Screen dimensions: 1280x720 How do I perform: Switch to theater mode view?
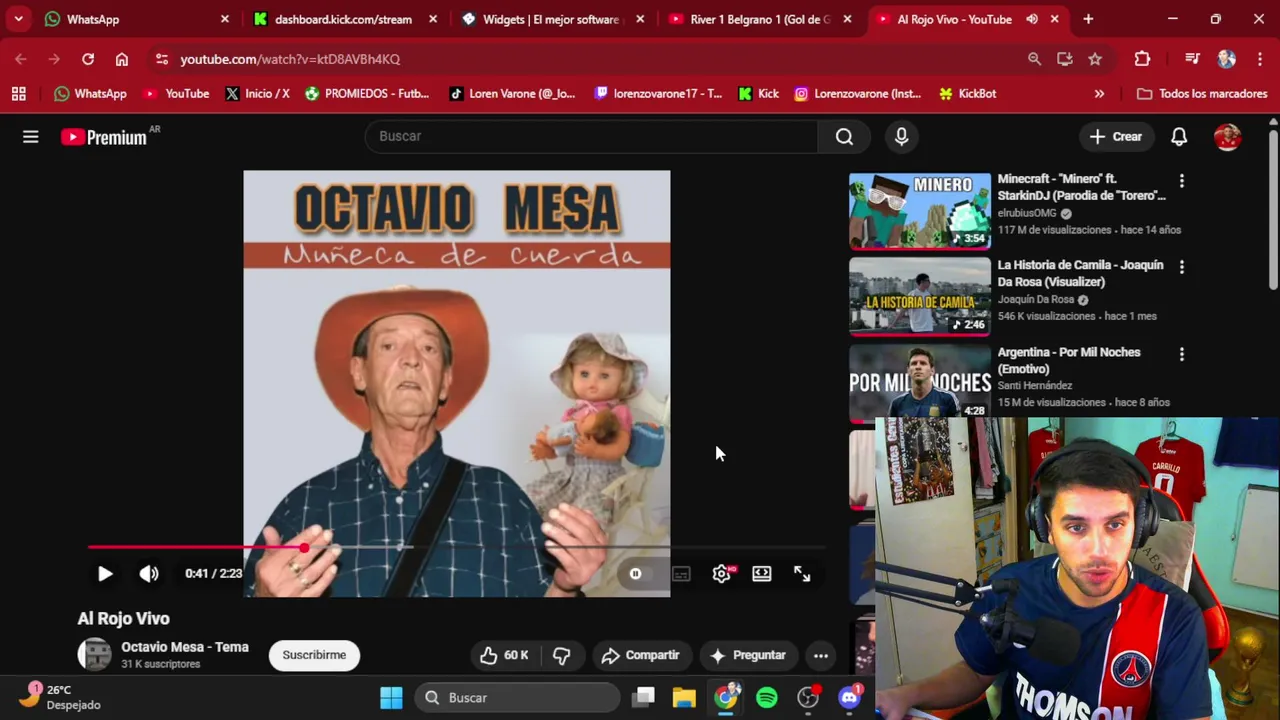point(762,574)
